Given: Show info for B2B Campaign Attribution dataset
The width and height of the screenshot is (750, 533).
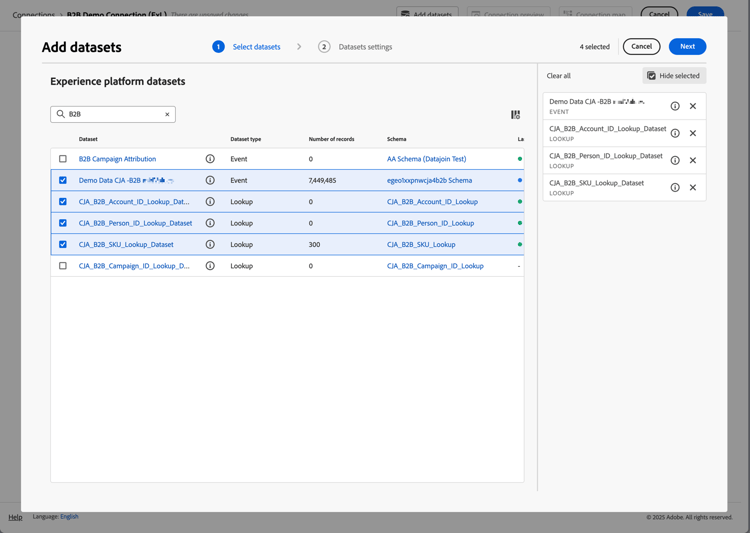Looking at the screenshot, I should 210,159.
